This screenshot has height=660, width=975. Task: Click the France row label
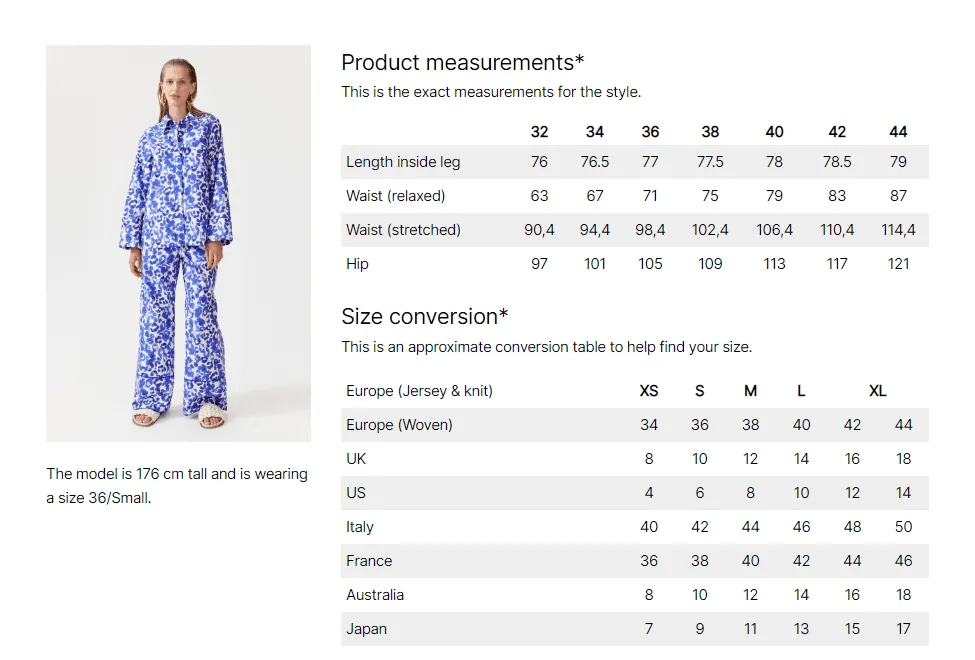pyautogui.click(x=369, y=560)
